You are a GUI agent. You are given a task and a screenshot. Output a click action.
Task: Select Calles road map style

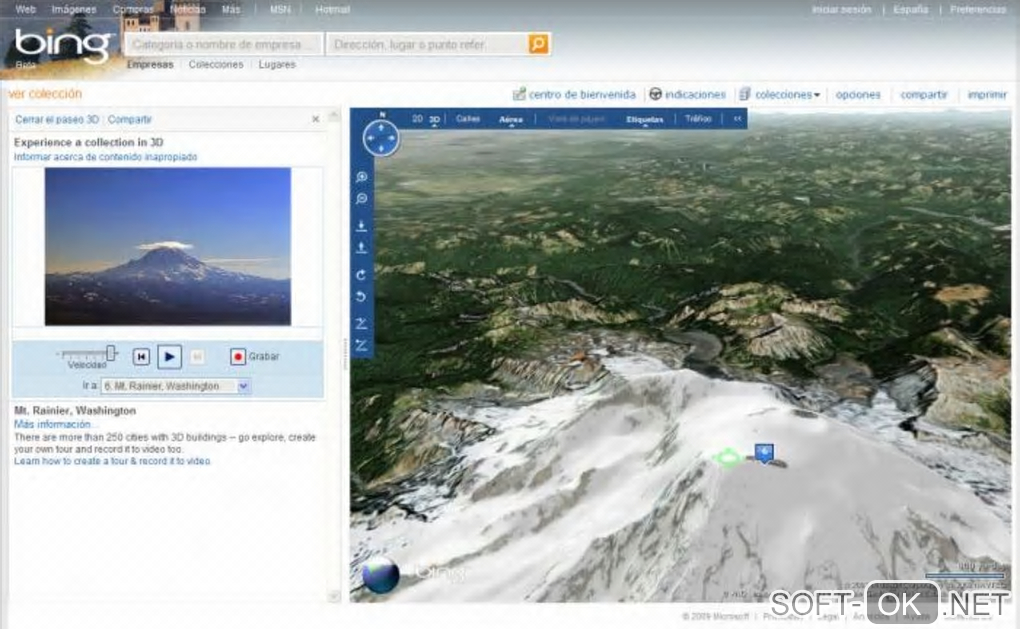pyautogui.click(x=468, y=119)
